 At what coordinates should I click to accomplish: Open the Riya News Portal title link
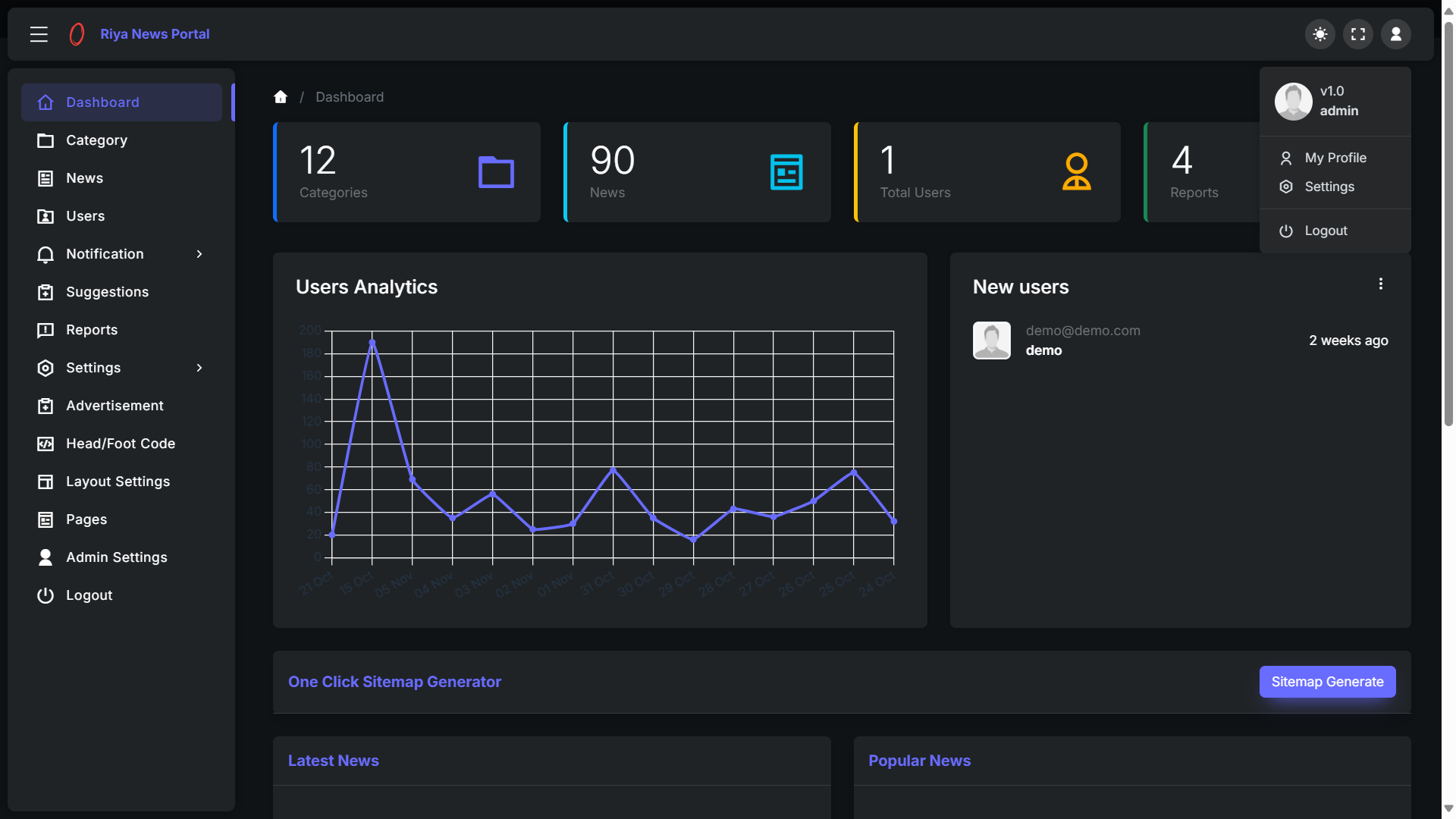click(155, 34)
